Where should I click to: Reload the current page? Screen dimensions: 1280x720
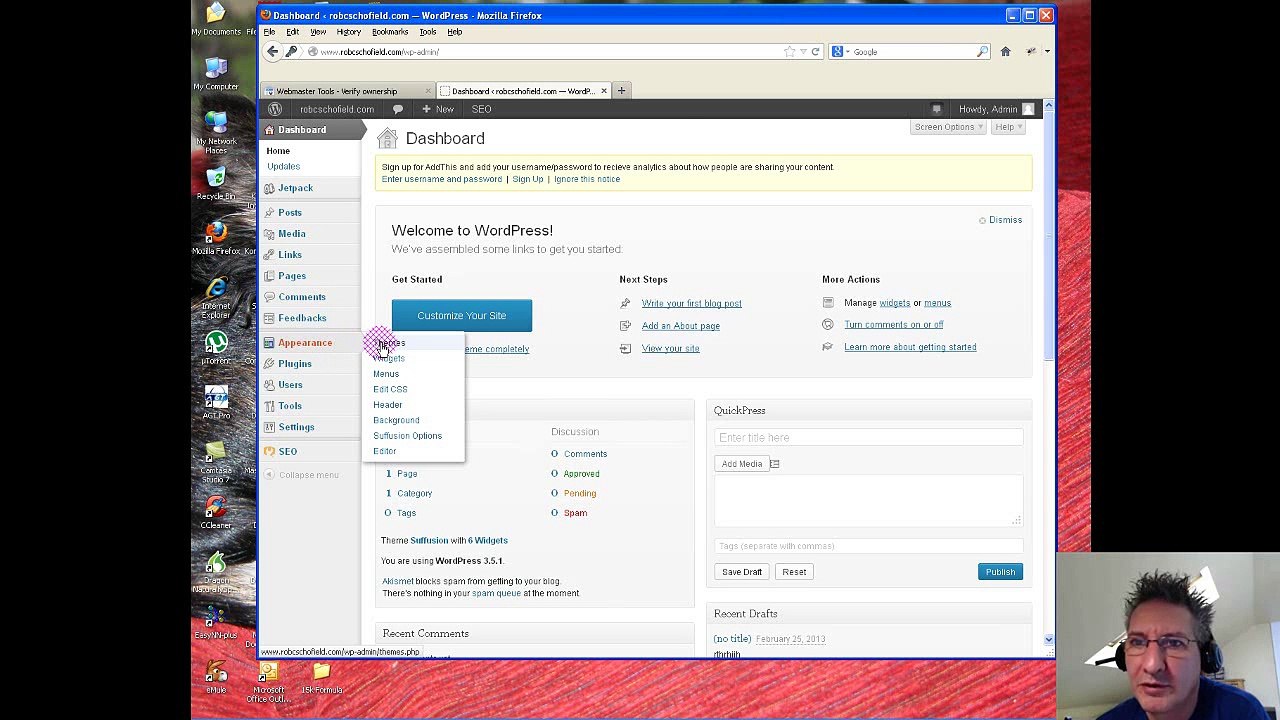[815, 51]
